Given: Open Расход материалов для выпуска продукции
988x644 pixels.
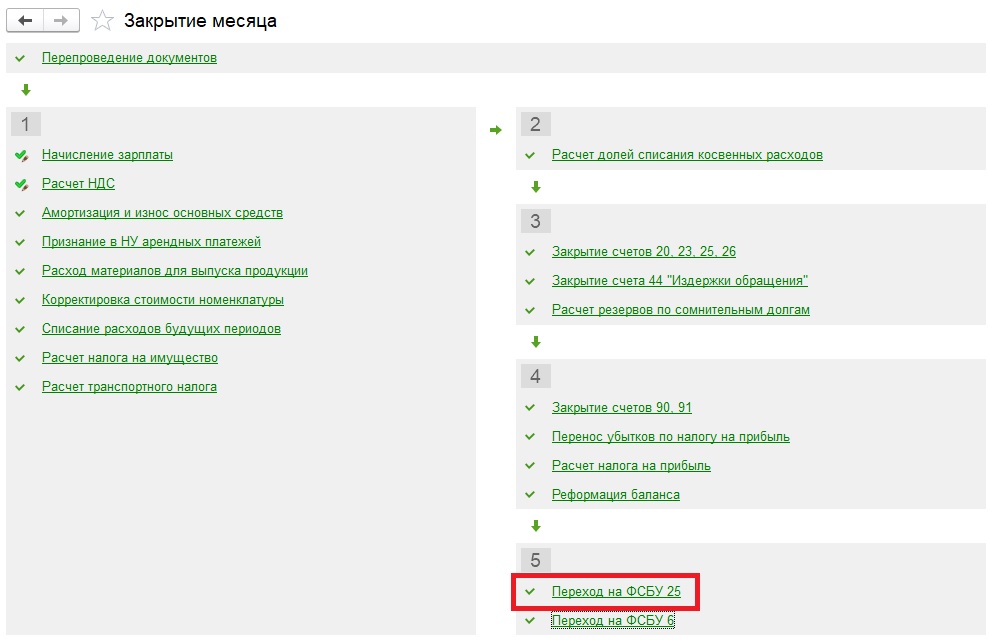Looking at the screenshot, I should (175, 271).
